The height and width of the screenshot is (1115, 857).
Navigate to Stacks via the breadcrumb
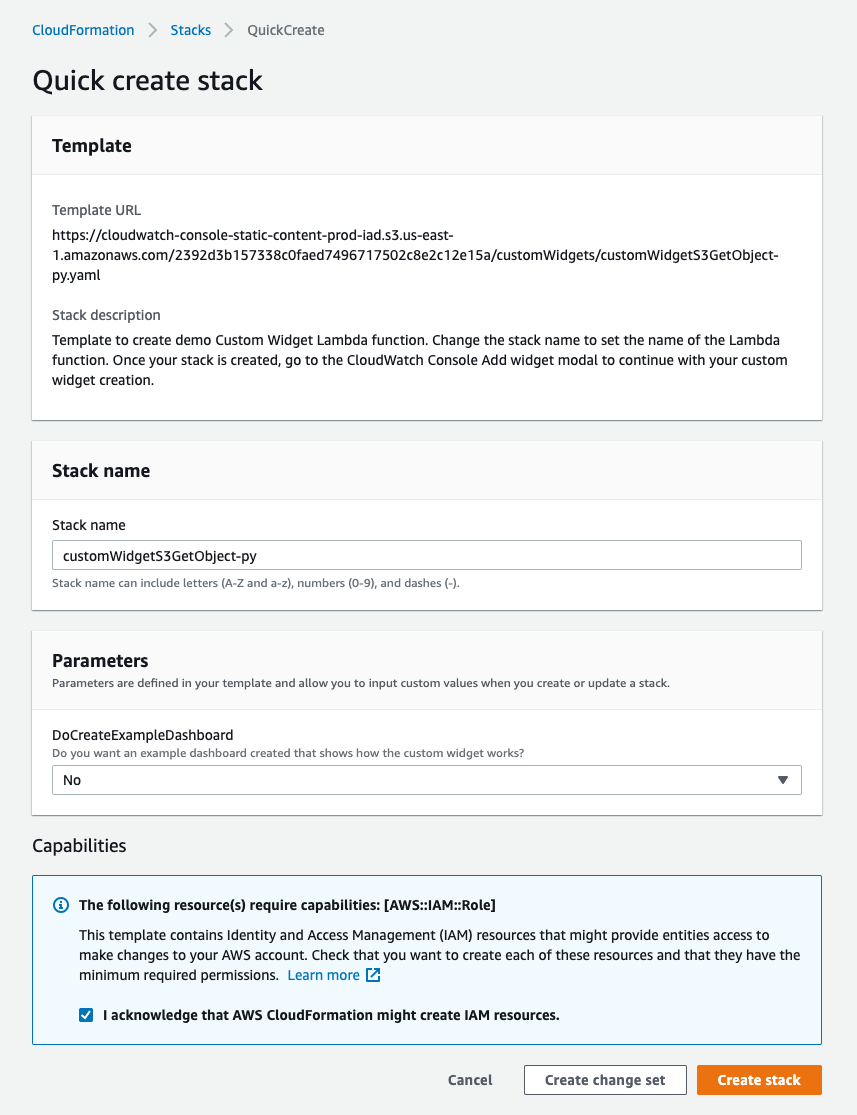(190, 30)
